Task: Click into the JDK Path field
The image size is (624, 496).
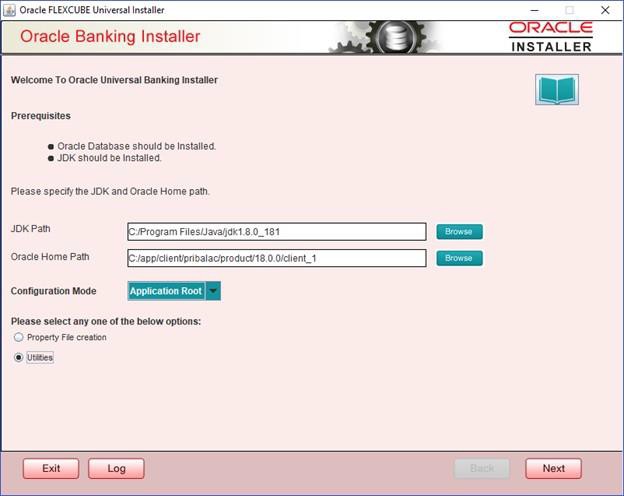Action: pyautogui.click(x=277, y=232)
